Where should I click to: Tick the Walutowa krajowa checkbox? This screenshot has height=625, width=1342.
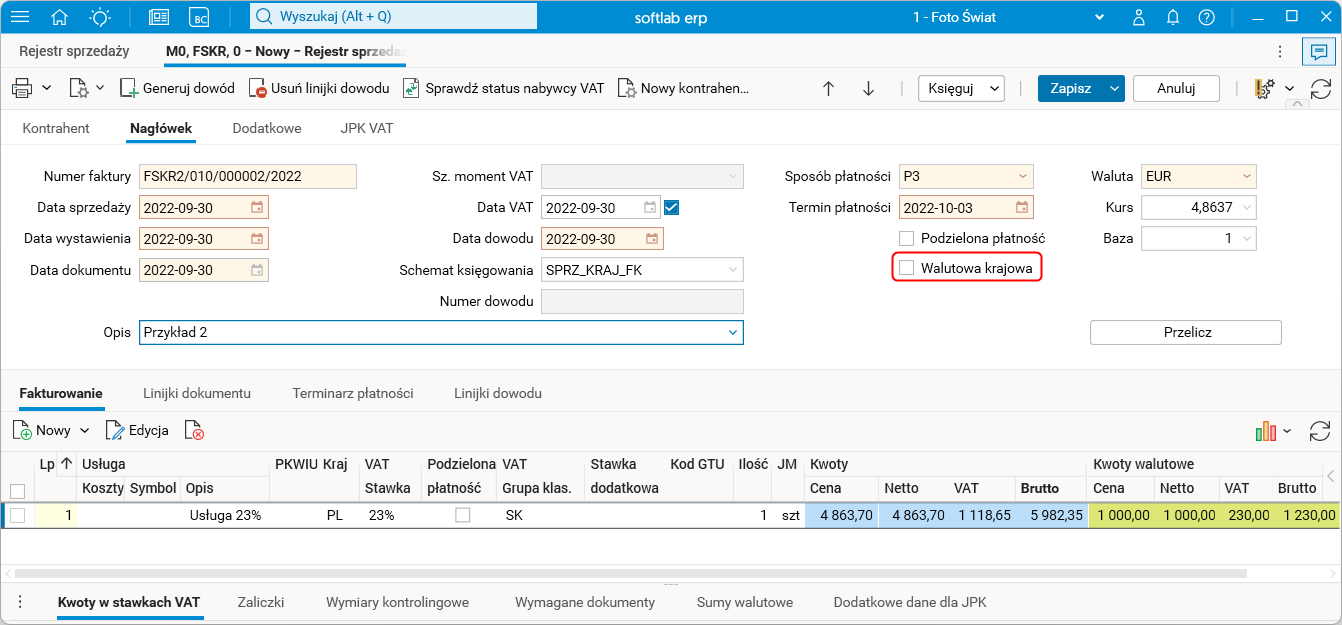(907, 268)
